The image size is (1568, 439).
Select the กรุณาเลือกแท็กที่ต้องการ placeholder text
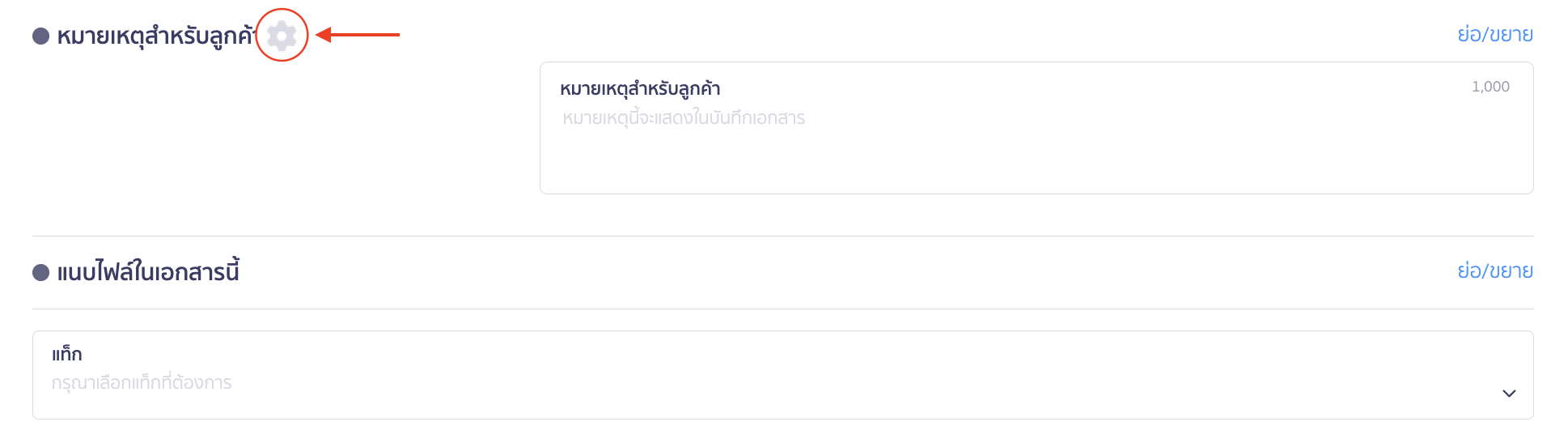point(142,383)
